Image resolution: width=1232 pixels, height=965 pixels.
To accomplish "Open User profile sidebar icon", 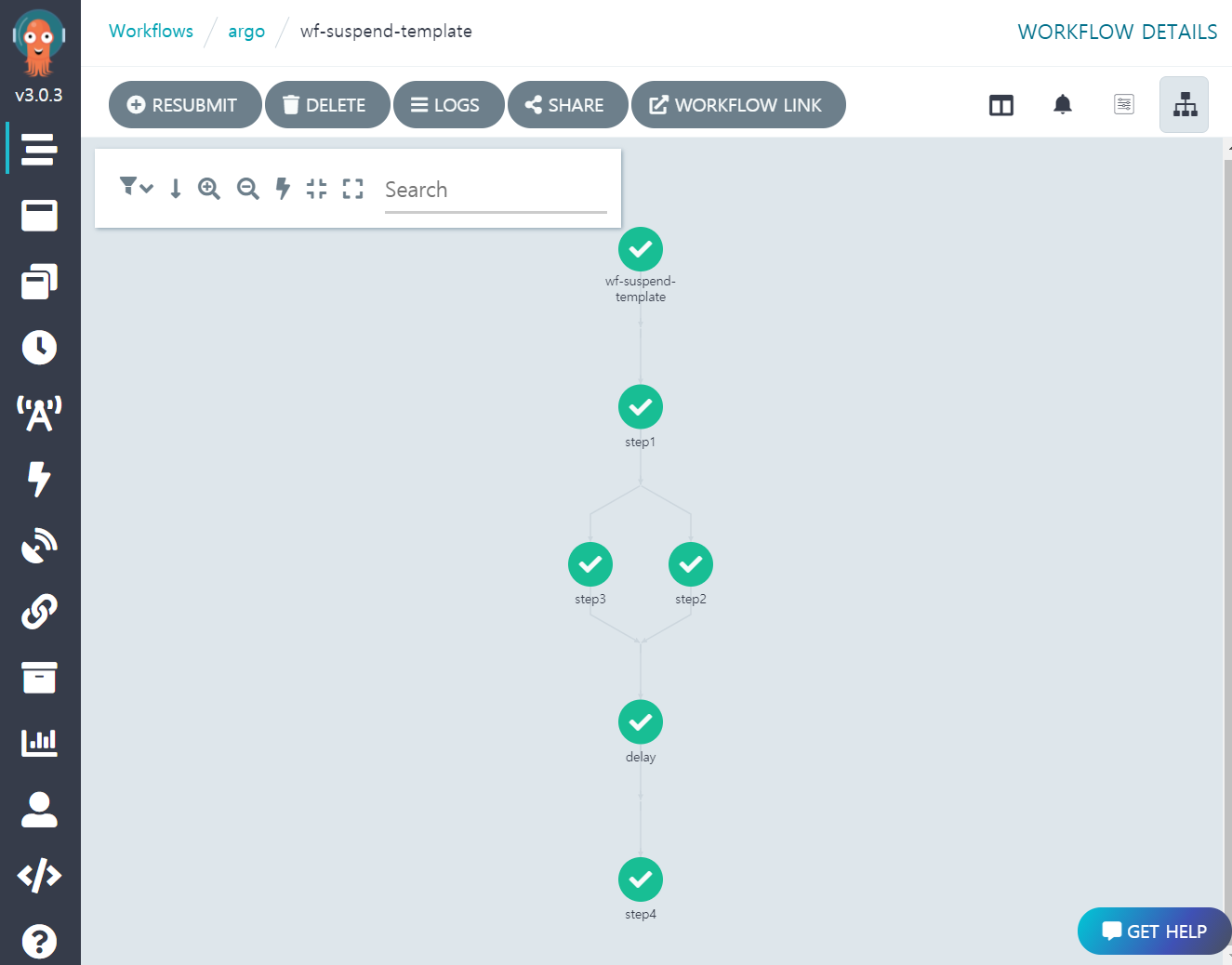I will (39, 809).
